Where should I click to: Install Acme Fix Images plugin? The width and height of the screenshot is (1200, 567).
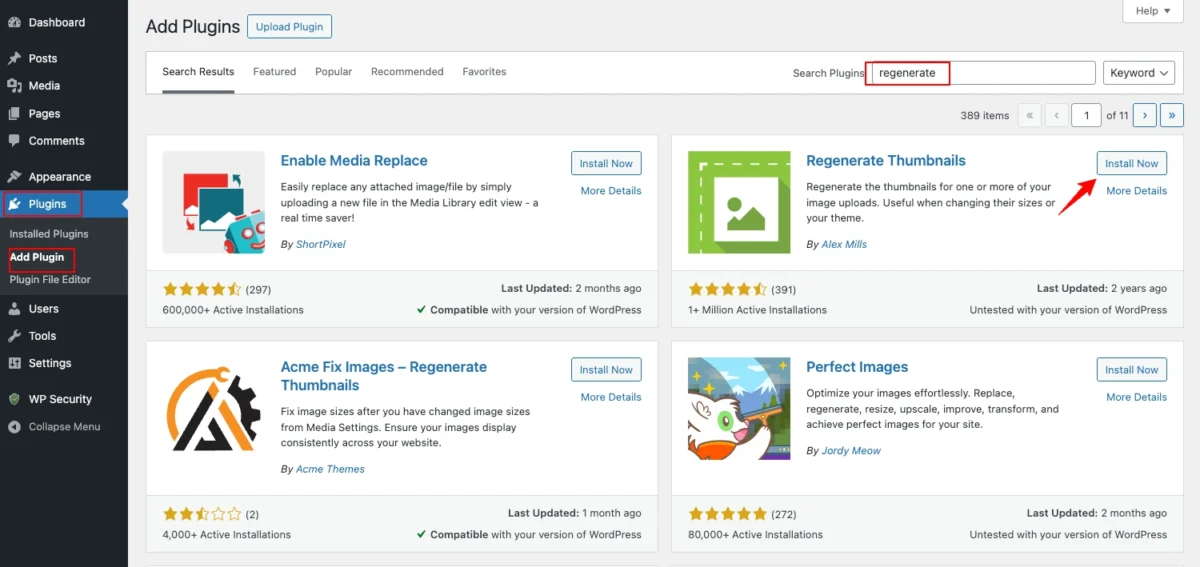(x=606, y=370)
